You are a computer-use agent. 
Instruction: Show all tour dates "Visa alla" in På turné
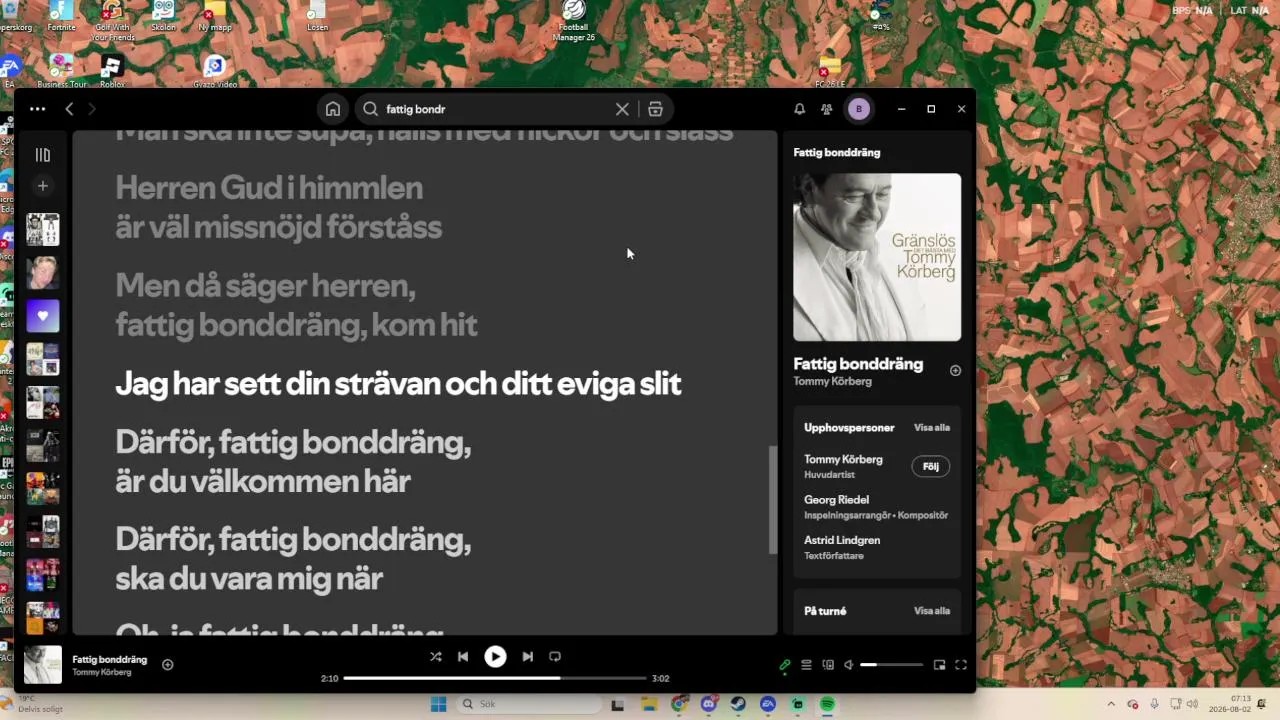pyautogui.click(x=932, y=611)
